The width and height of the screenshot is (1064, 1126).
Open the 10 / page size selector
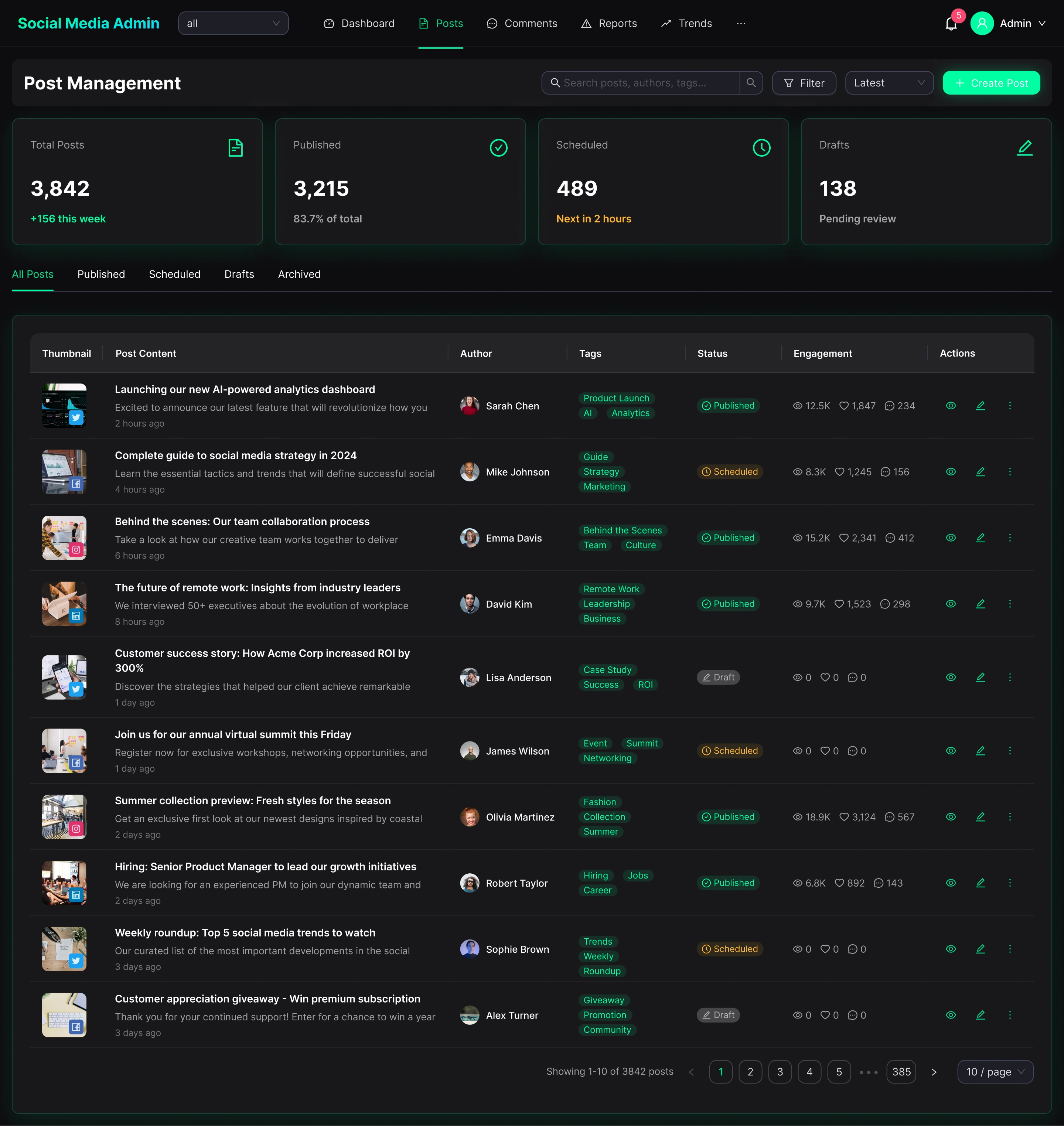[995, 1072]
